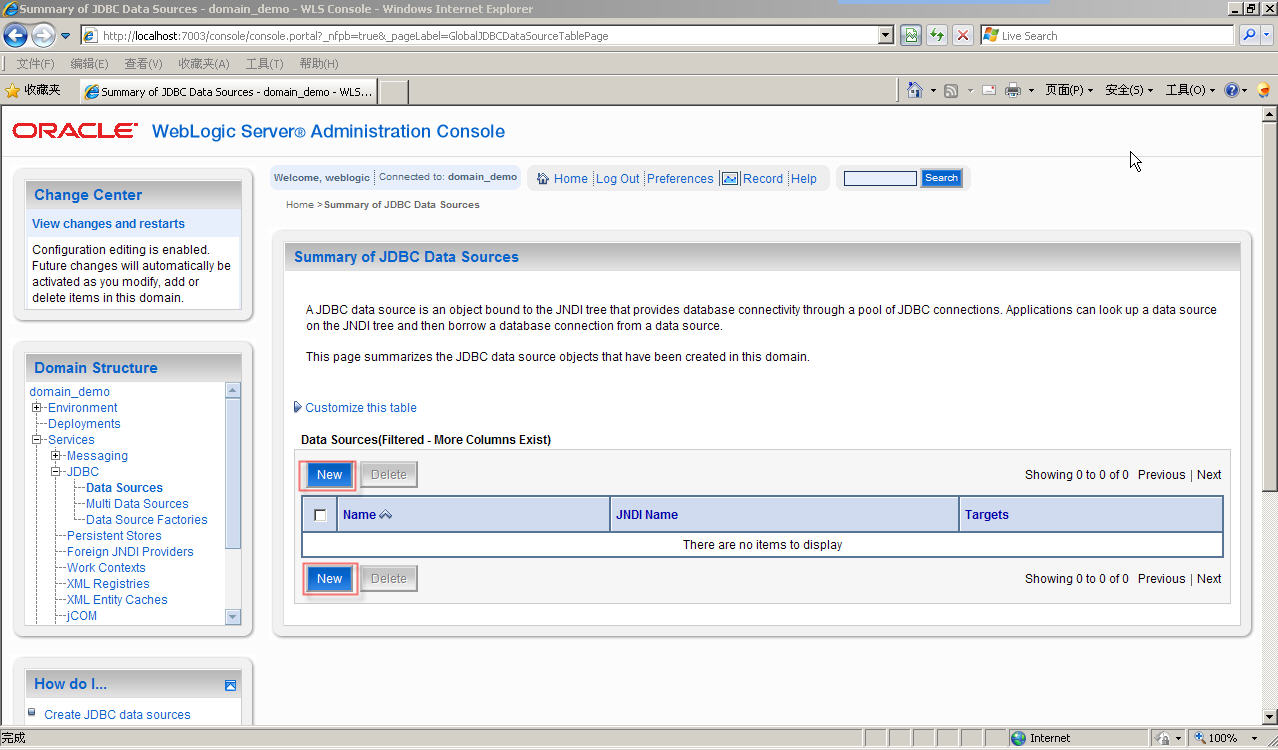Click the browser Back arrow button

coord(15,35)
